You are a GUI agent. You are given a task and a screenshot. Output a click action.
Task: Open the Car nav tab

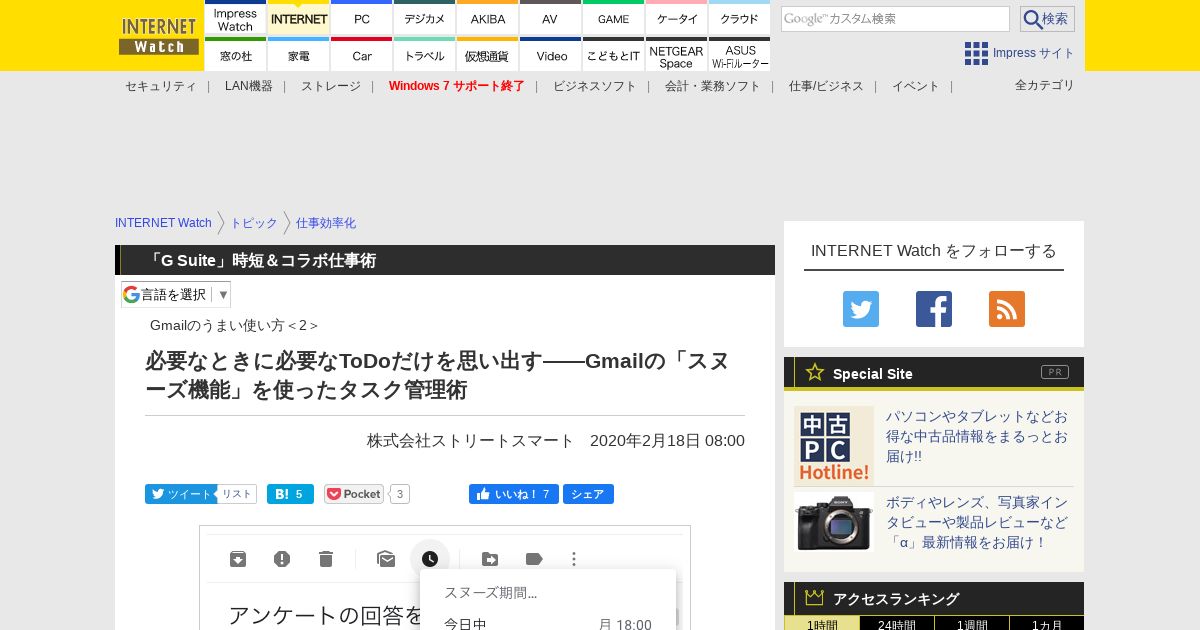pyautogui.click(x=362, y=55)
